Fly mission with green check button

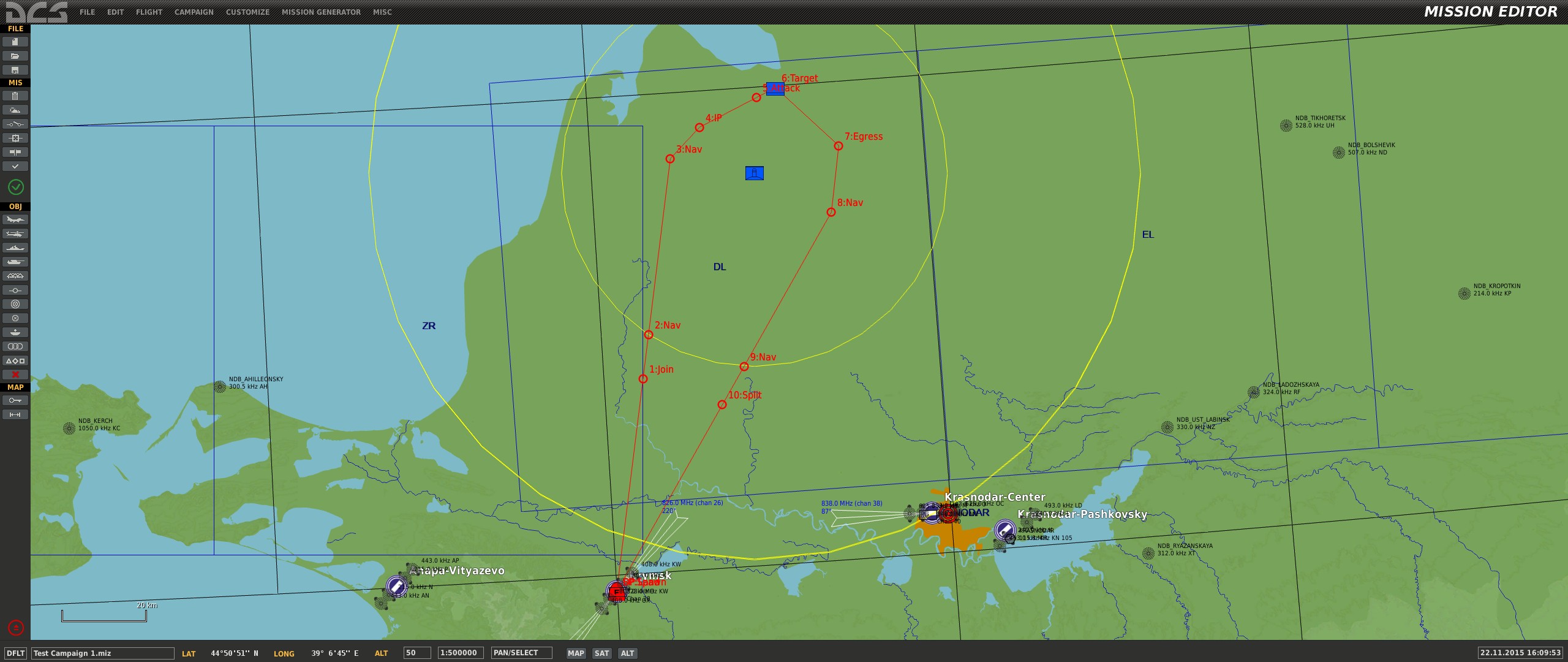point(15,187)
